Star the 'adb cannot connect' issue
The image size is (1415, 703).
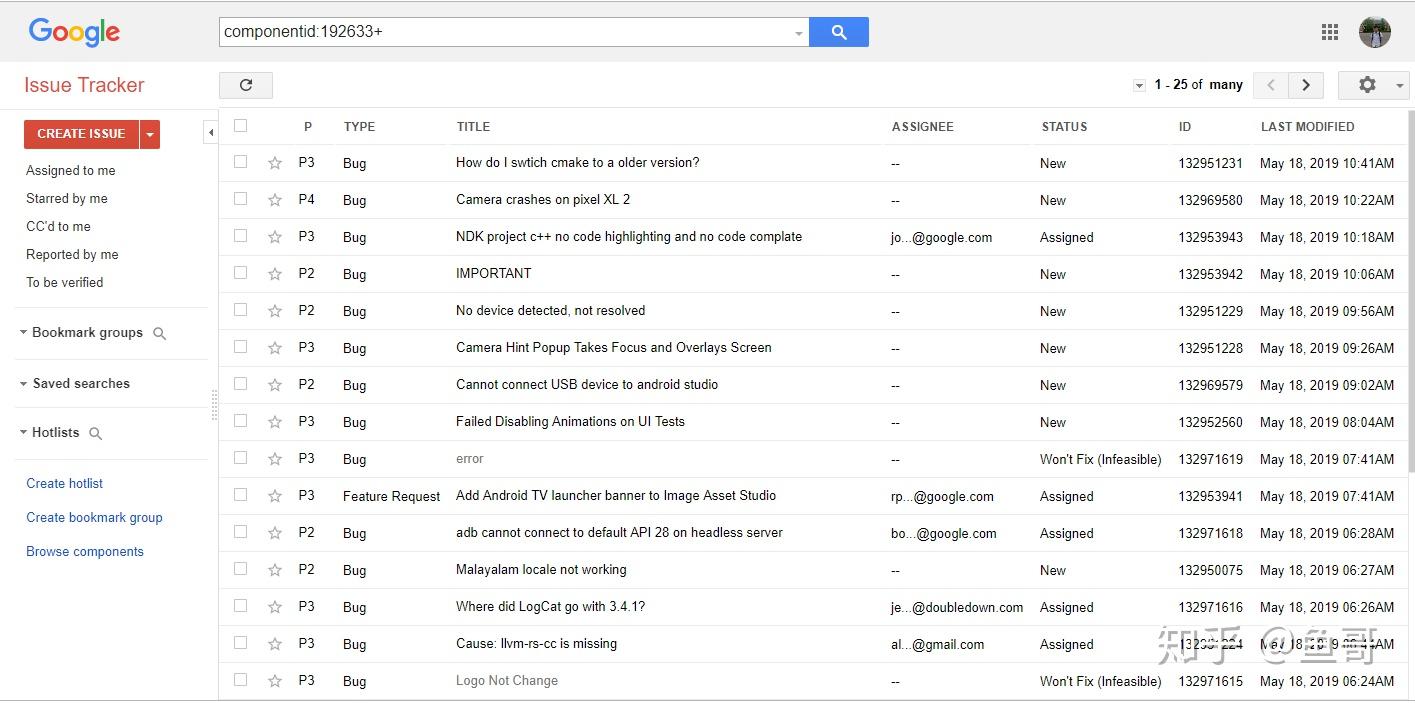[275, 533]
